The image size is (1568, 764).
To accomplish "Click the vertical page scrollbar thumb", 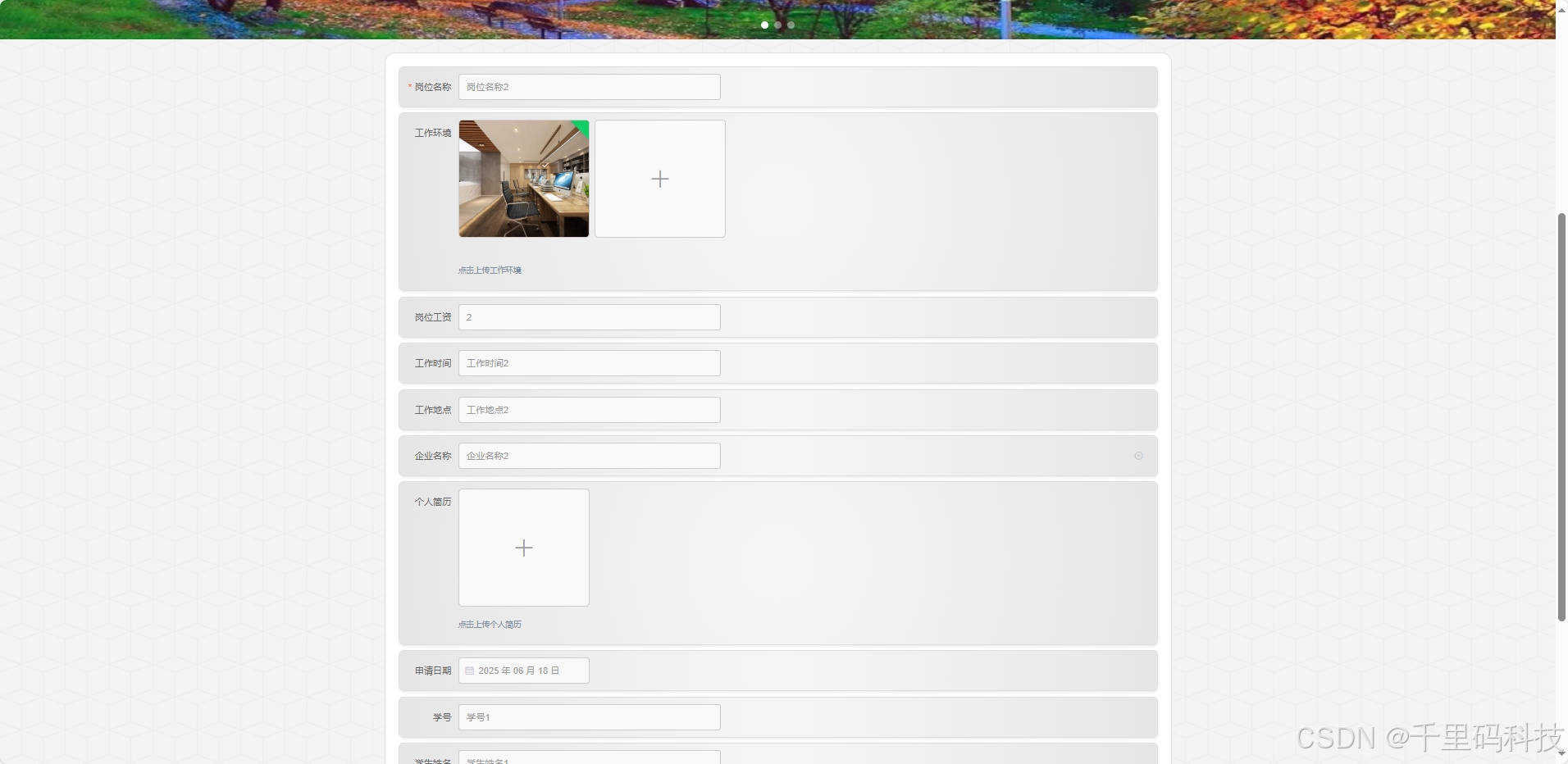I will (1561, 417).
